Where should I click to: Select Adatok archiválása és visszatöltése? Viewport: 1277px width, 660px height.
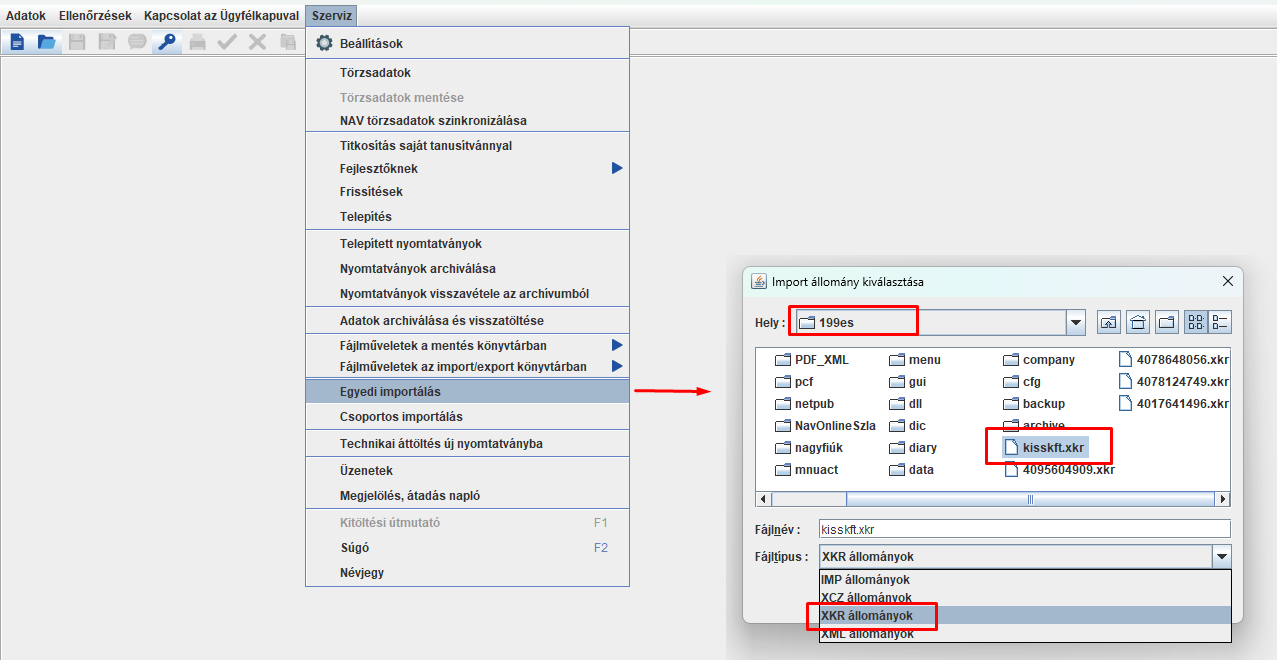[x=467, y=321]
